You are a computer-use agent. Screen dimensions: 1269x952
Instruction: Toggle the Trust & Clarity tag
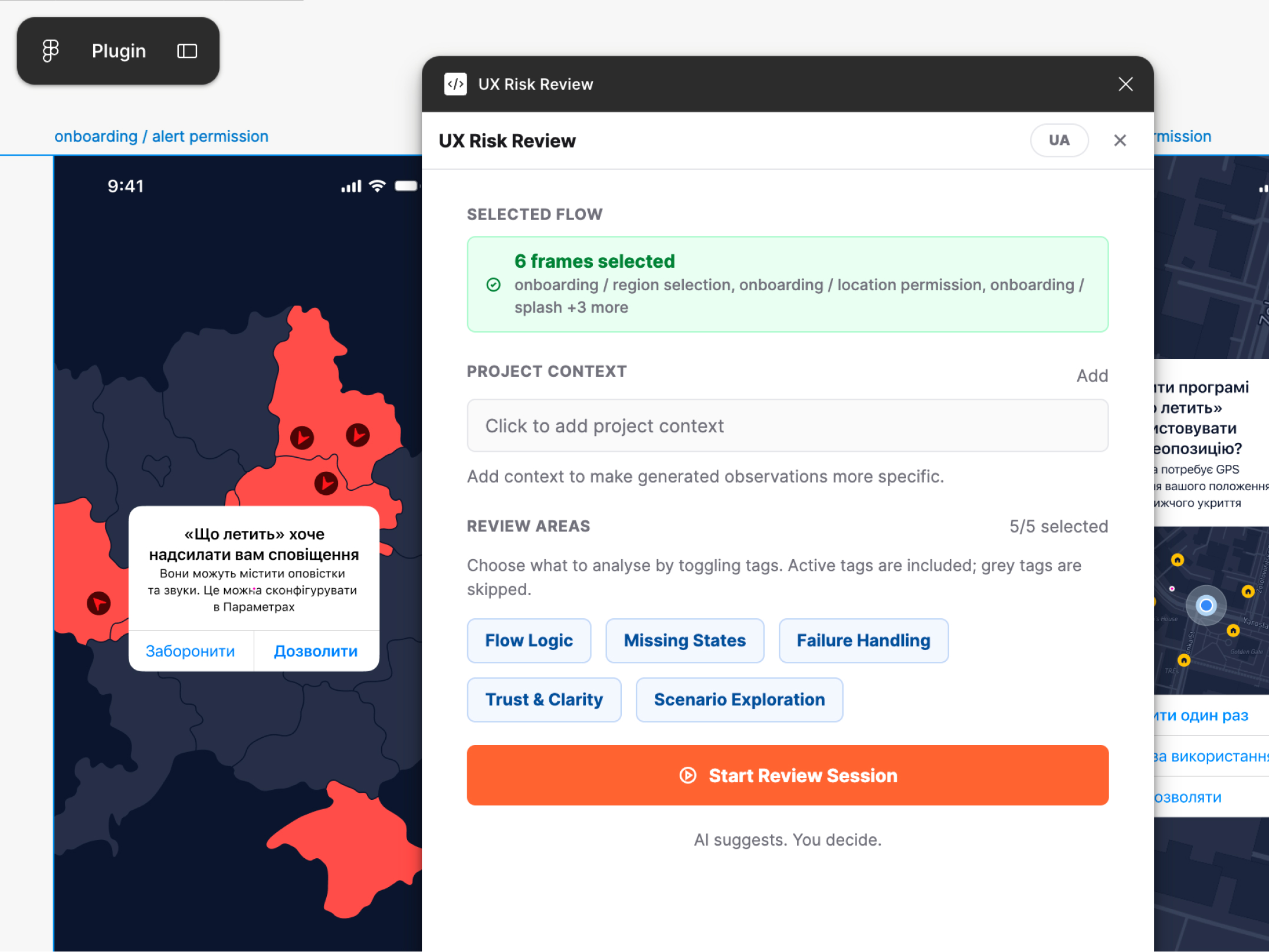(x=544, y=700)
